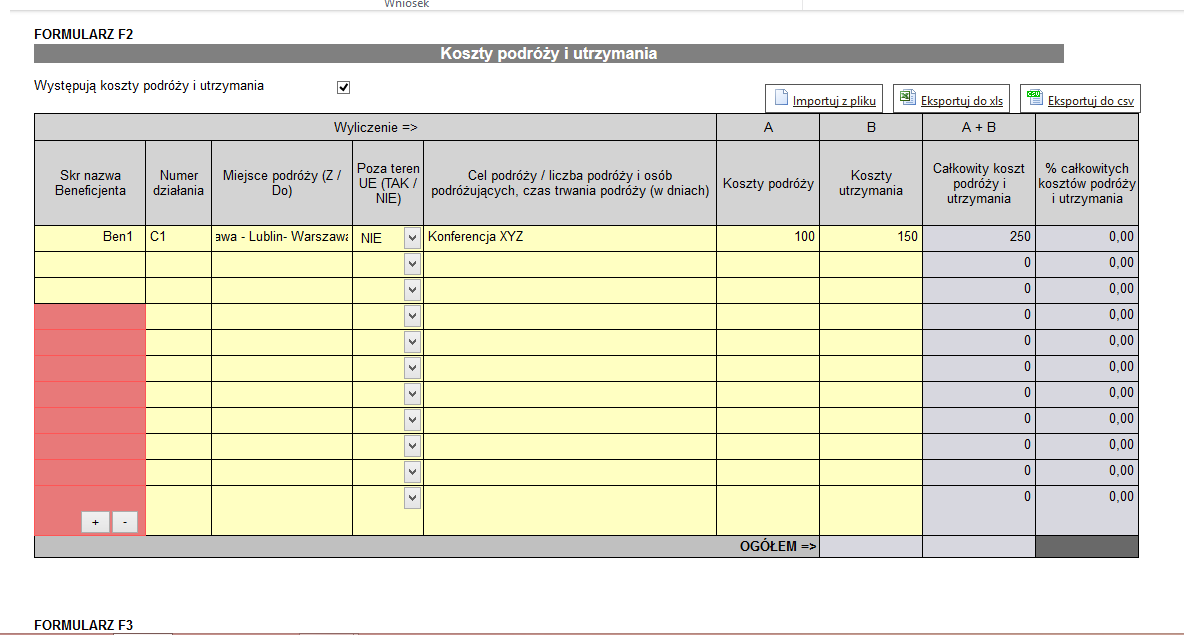Add a row with the plus button
The image size is (1184, 635).
95,522
